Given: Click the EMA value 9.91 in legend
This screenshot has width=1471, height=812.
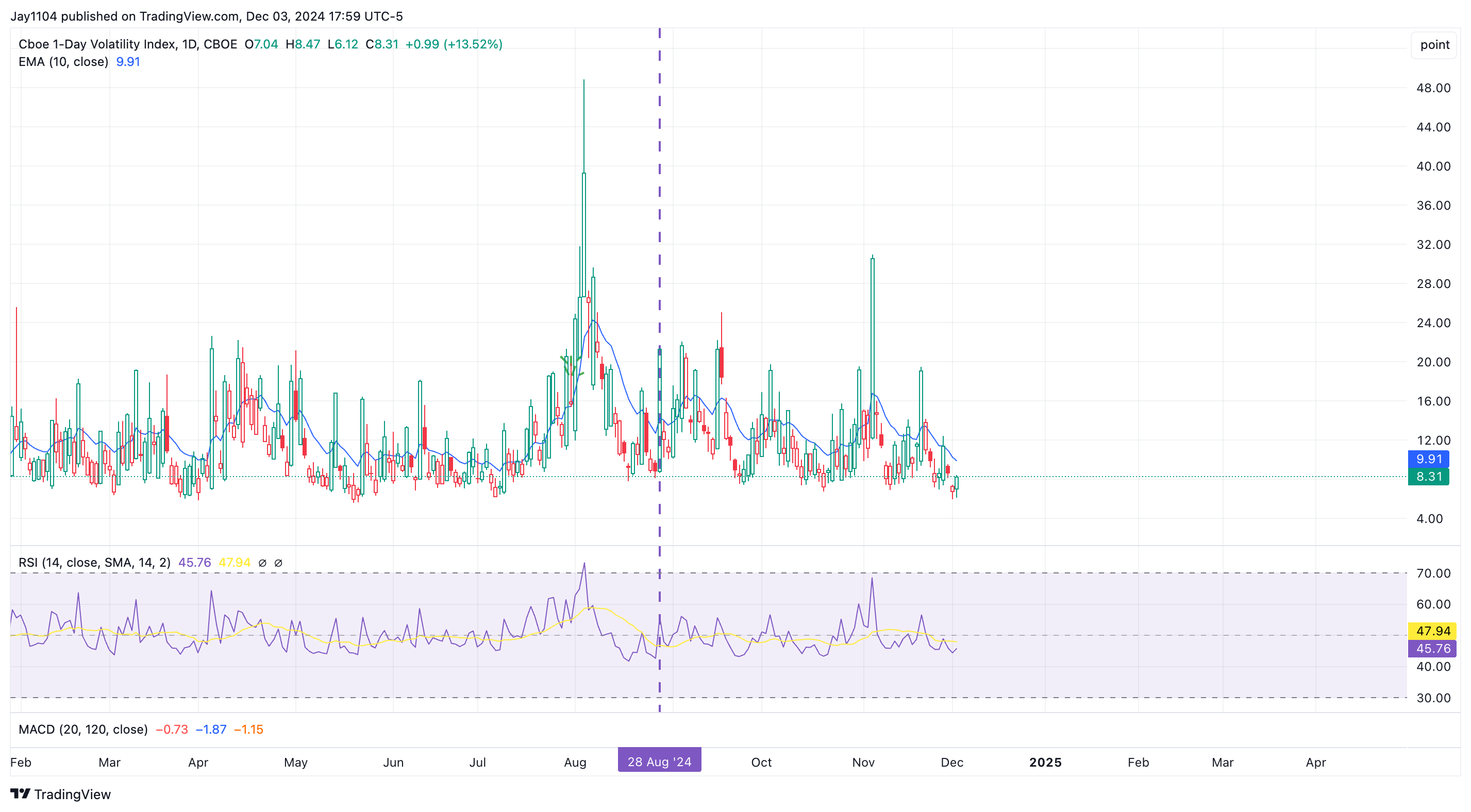Looking at the screenshot, I should pos(128,62).
